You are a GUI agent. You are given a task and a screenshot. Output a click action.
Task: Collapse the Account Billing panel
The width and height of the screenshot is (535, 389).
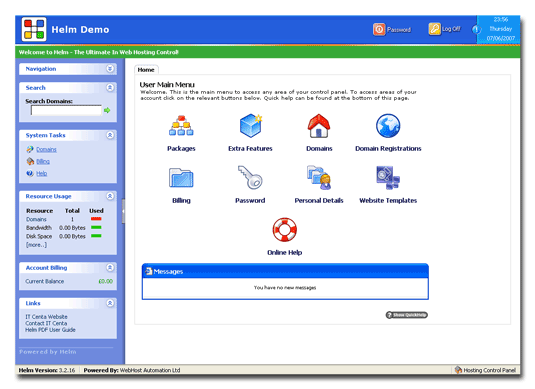point(110,268)
